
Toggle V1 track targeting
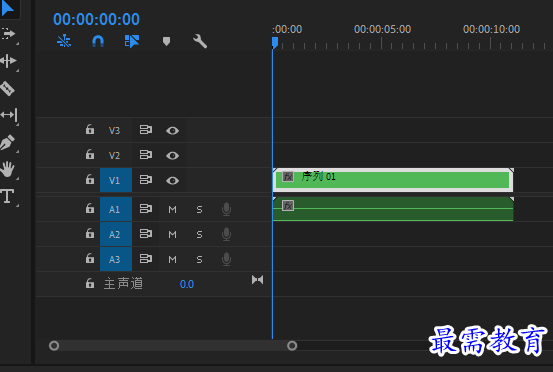116,180
